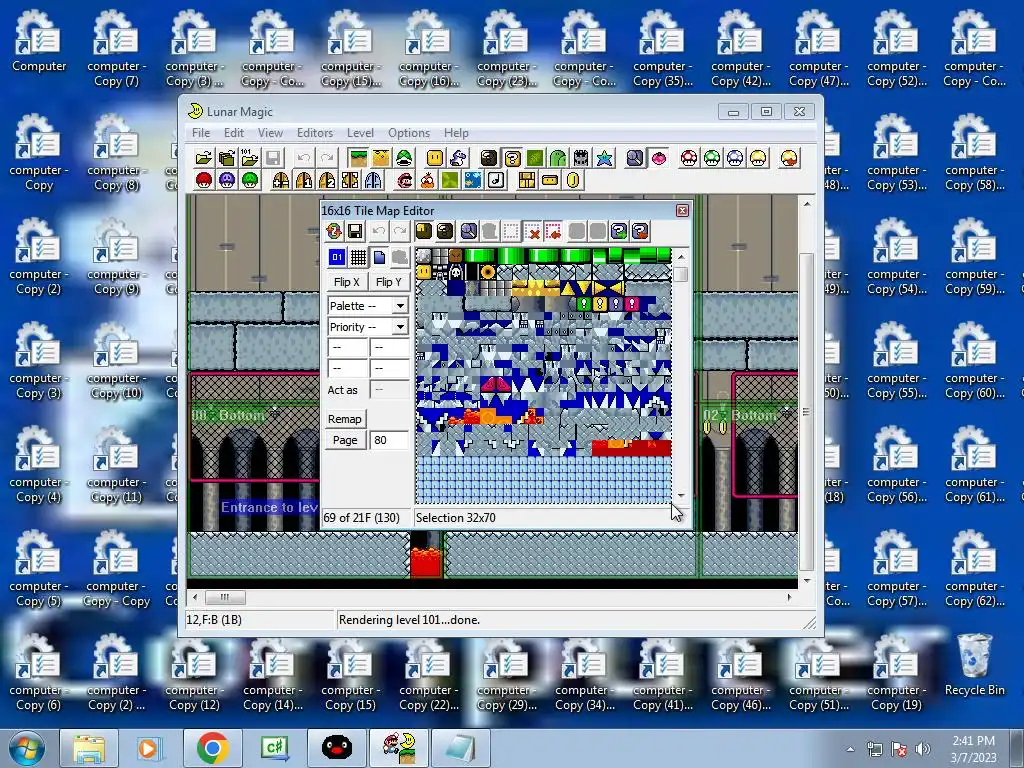This screenshot has width=1024, height=768.
Task: Select the yellow smiley block tile in tile map
Action: 424,272
